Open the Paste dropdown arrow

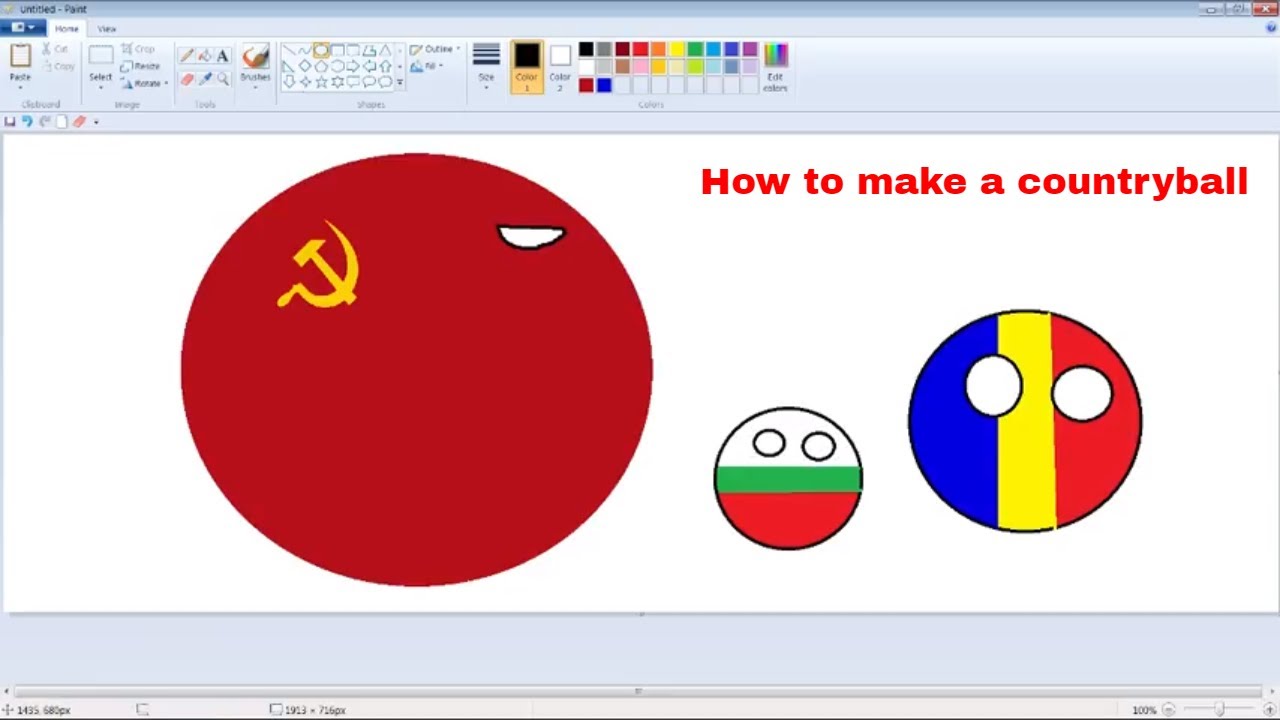coord(20,86)
